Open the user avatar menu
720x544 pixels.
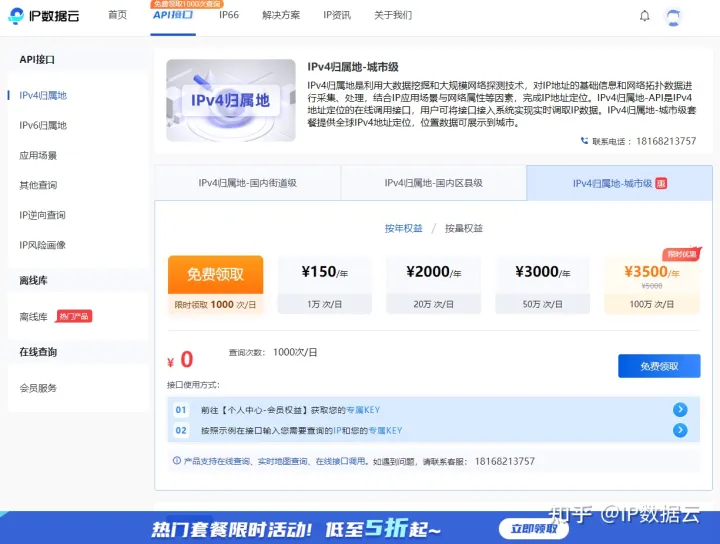point(673,17)
